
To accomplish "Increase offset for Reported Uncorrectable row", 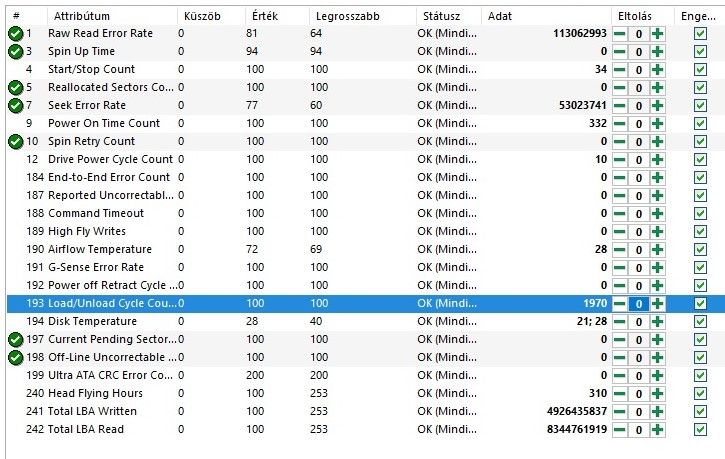I will [657, 196].
